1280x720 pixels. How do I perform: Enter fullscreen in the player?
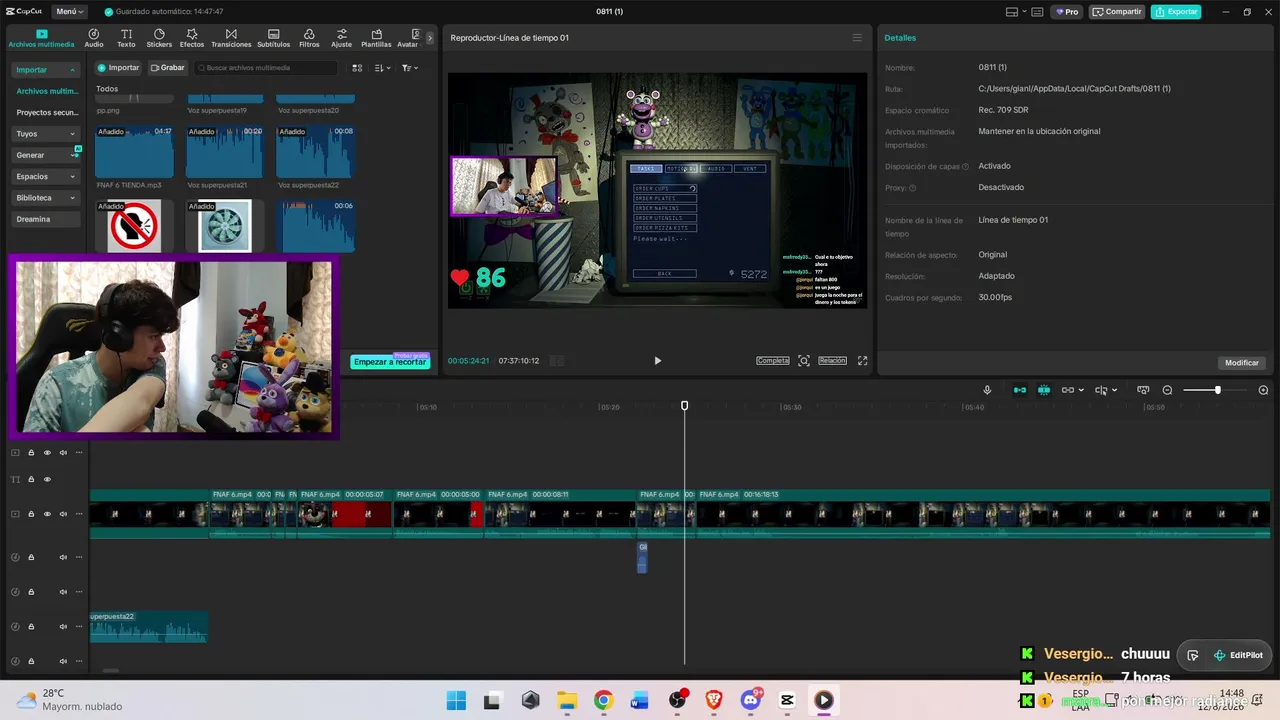(x=862, y=361)
